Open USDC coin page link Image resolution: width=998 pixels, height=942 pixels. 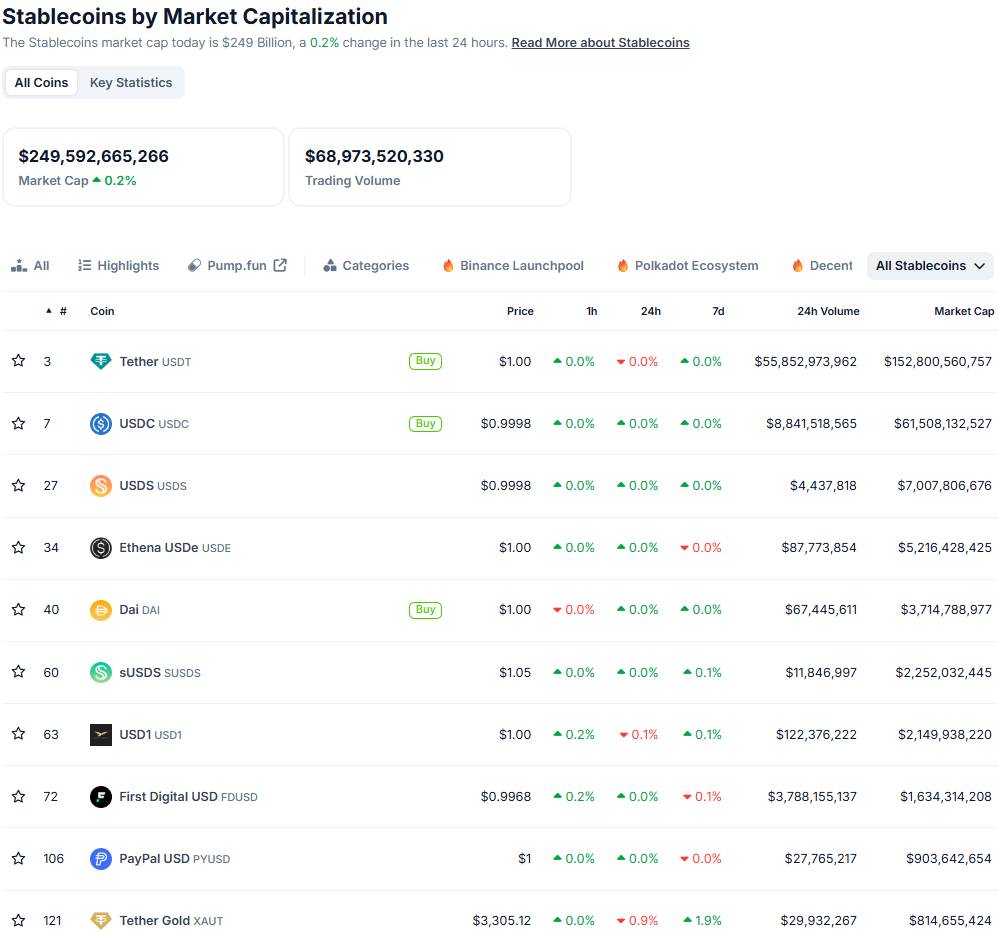tap(154, 424)
